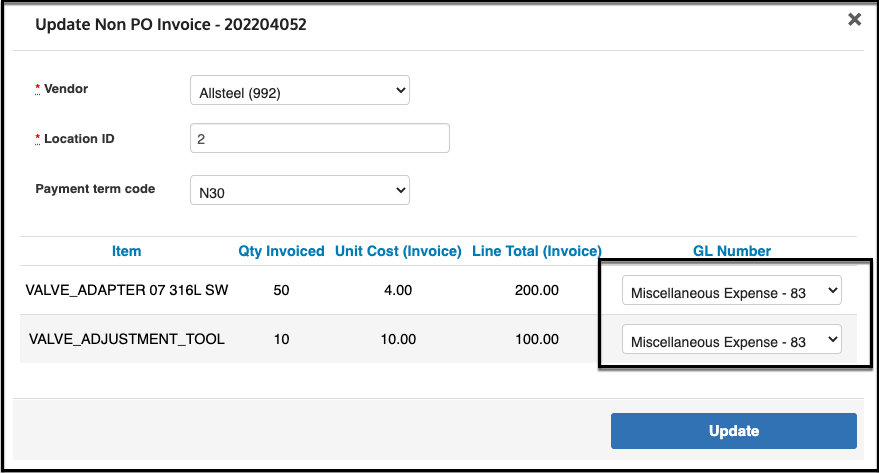Close the Update Non PO Invoice dialog
This screenshot has height=473, width=879.
854,20
